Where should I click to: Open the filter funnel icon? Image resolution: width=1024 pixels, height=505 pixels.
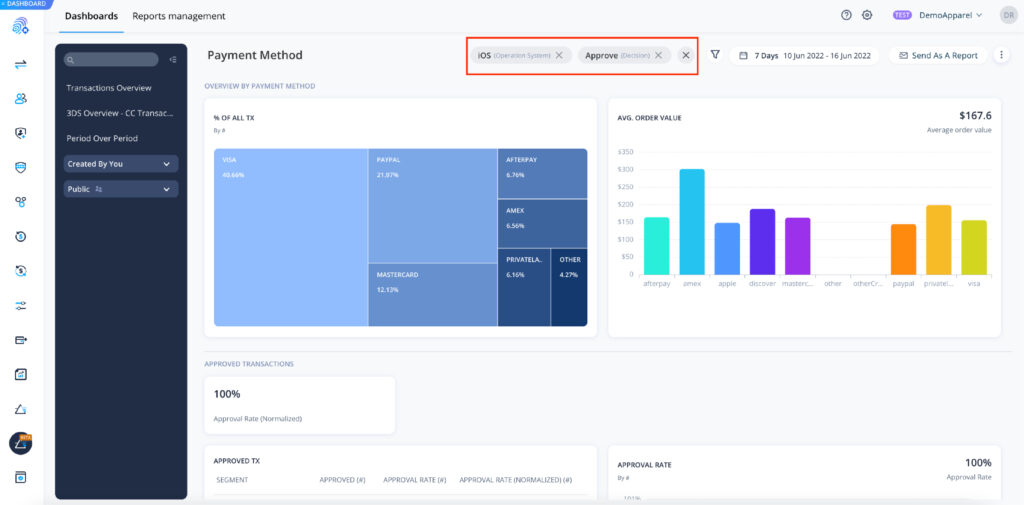point(715,55)
